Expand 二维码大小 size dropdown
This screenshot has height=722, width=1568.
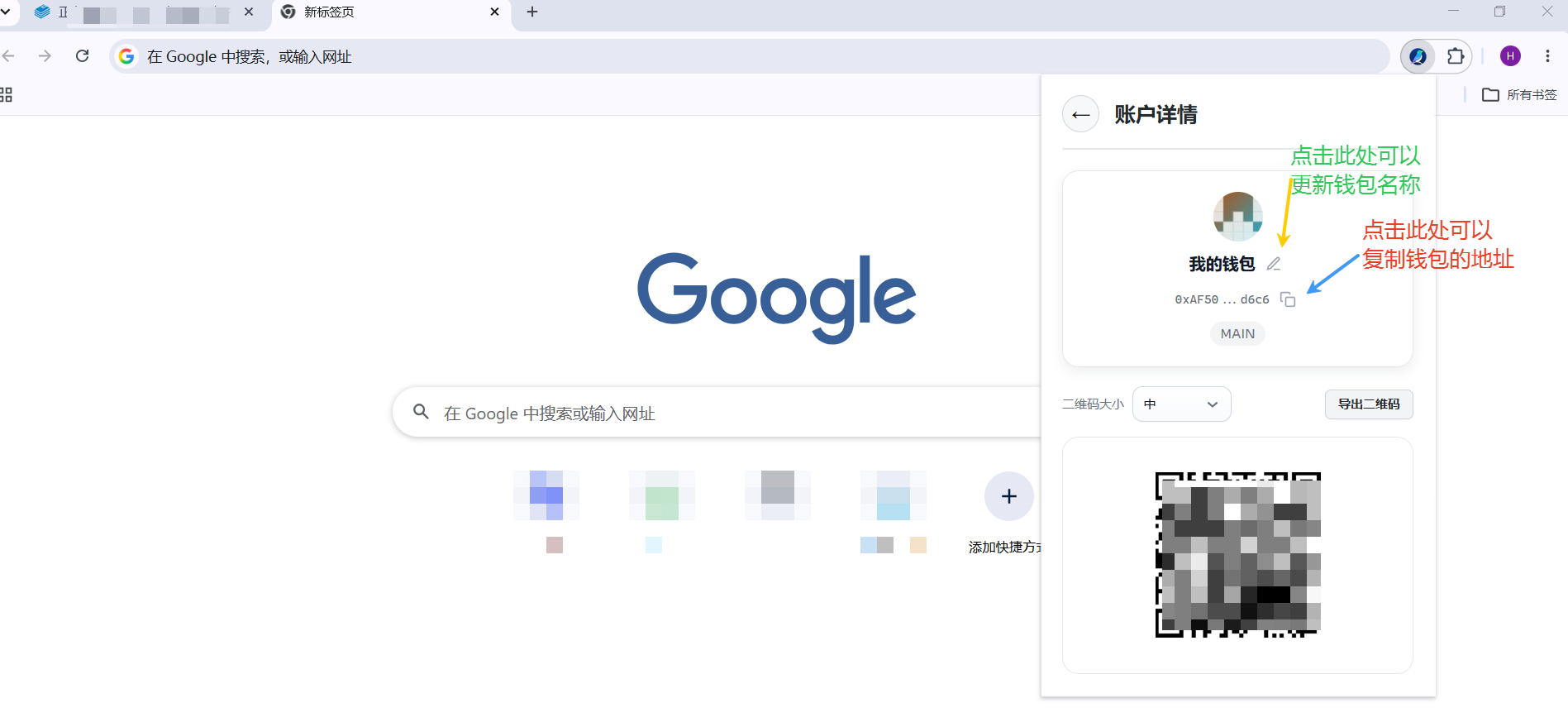pyautogui.click(x=1181, y=404)
